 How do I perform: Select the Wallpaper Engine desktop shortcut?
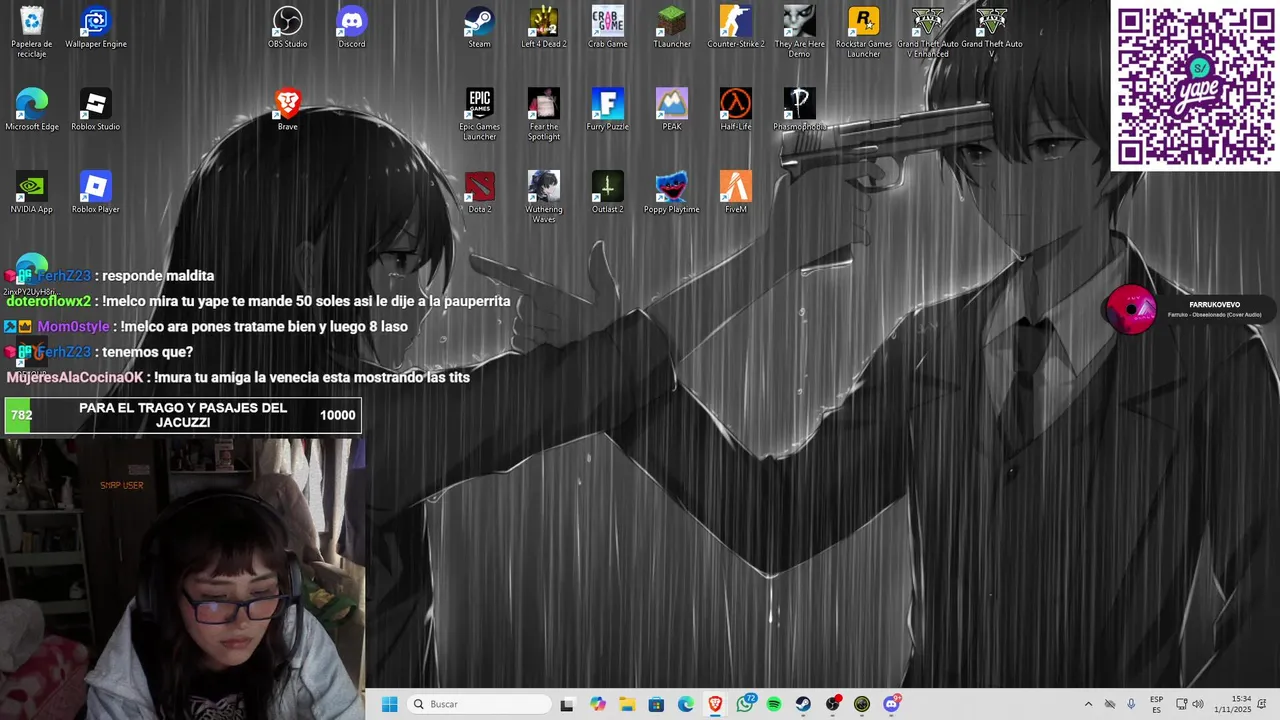pyautogui.click(x=96, y=27)
